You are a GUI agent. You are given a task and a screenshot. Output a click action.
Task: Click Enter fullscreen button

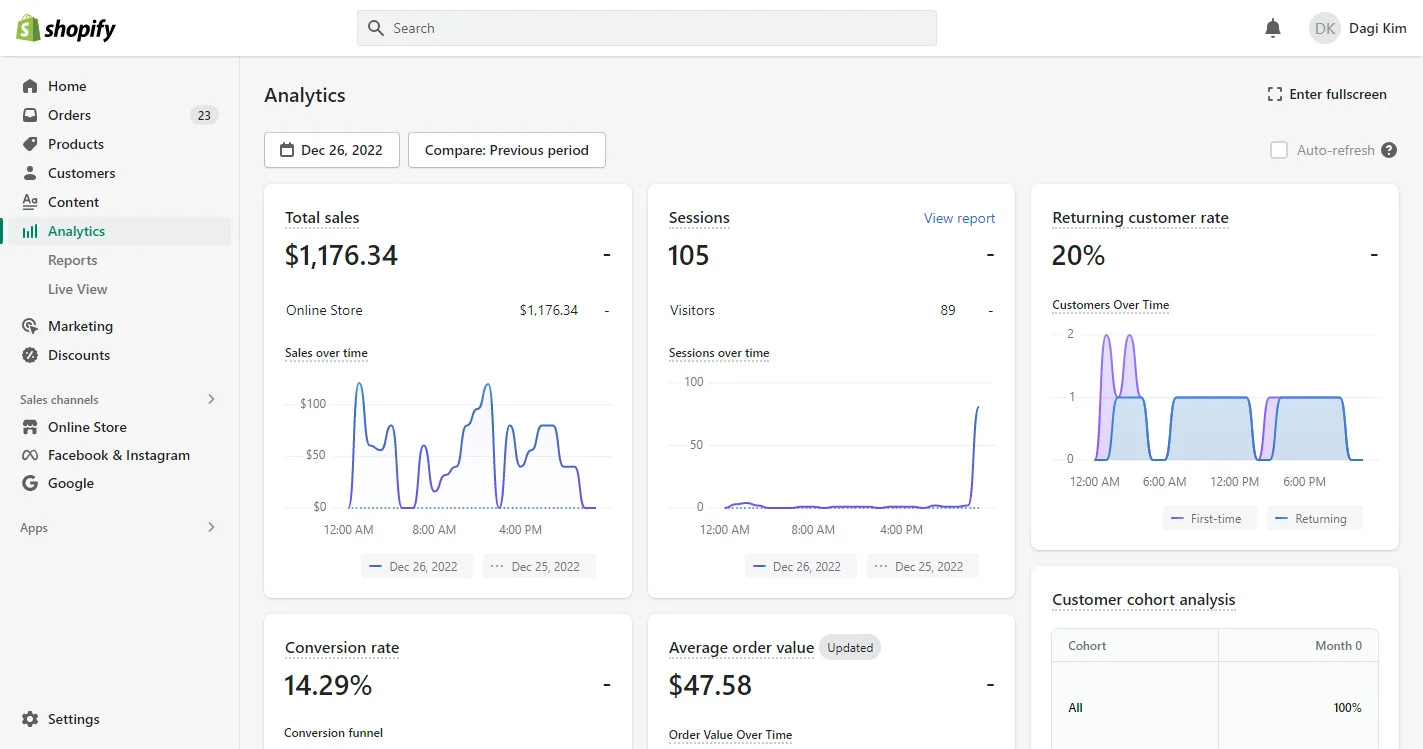pos(1326,94)
